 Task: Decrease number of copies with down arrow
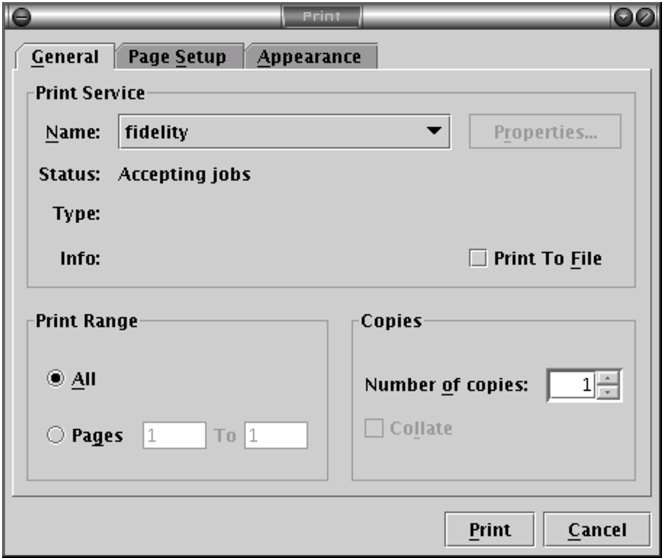point(609,392)
